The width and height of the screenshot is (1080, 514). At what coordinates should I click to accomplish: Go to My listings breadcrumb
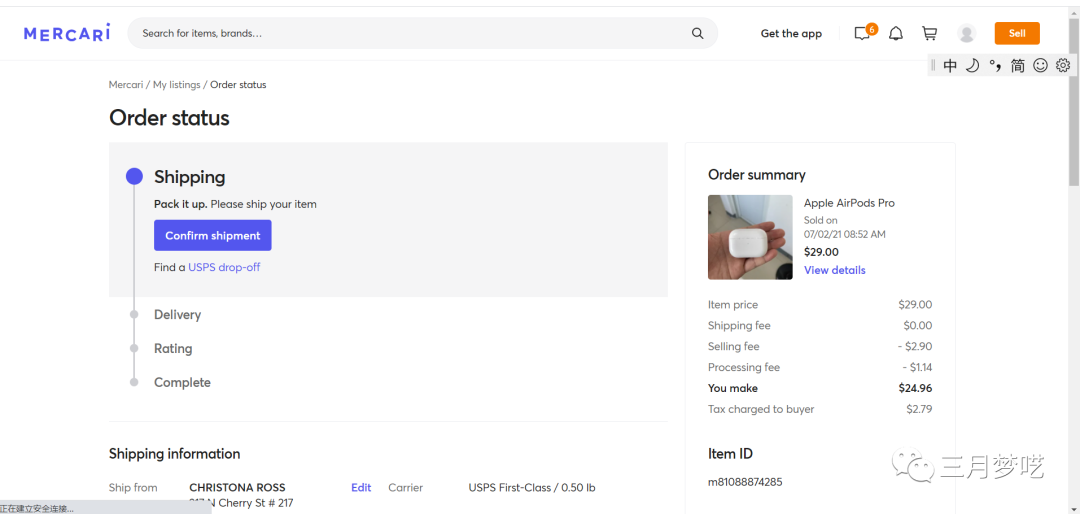click(x=177, y=85)
